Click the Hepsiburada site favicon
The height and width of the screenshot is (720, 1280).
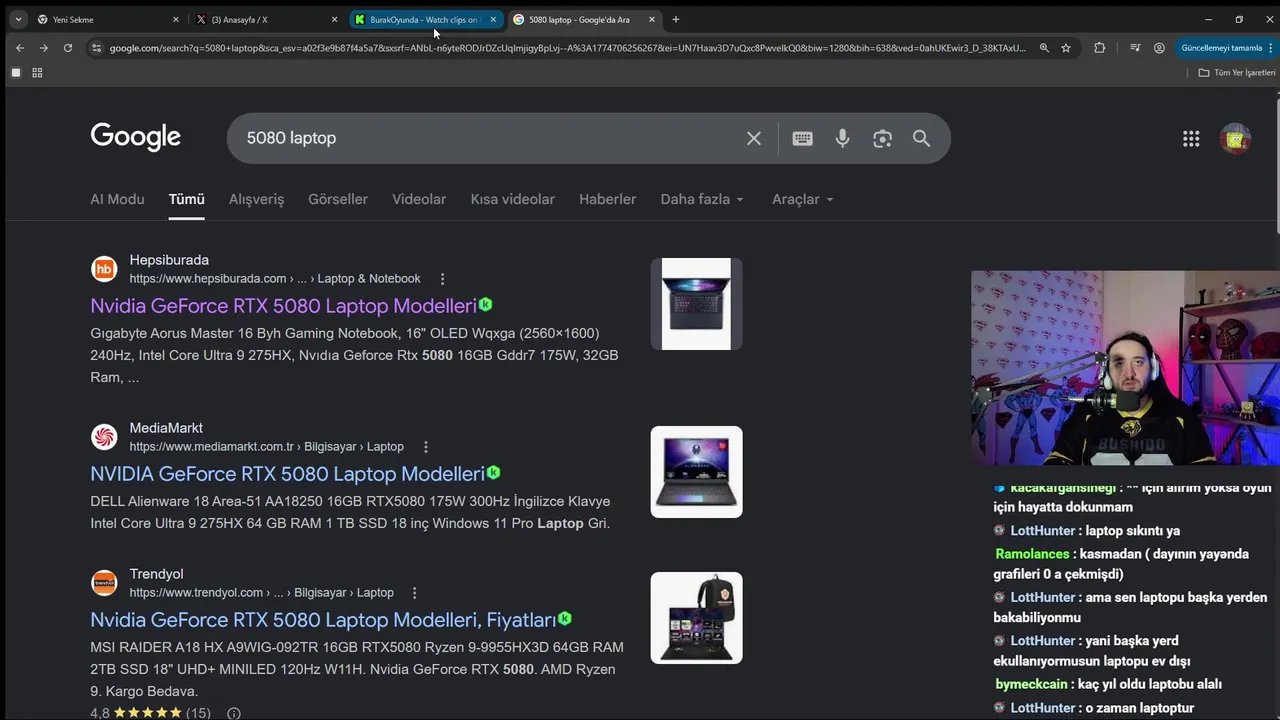click(x=104, y=269)
